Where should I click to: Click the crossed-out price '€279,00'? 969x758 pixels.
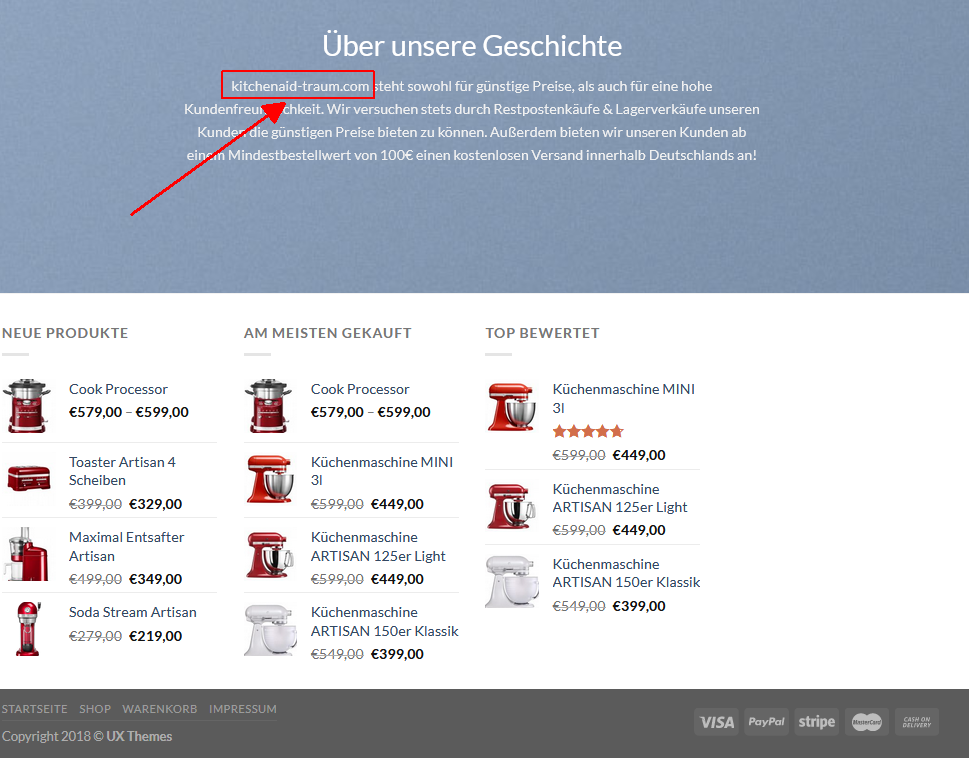(x=95, y=636)
